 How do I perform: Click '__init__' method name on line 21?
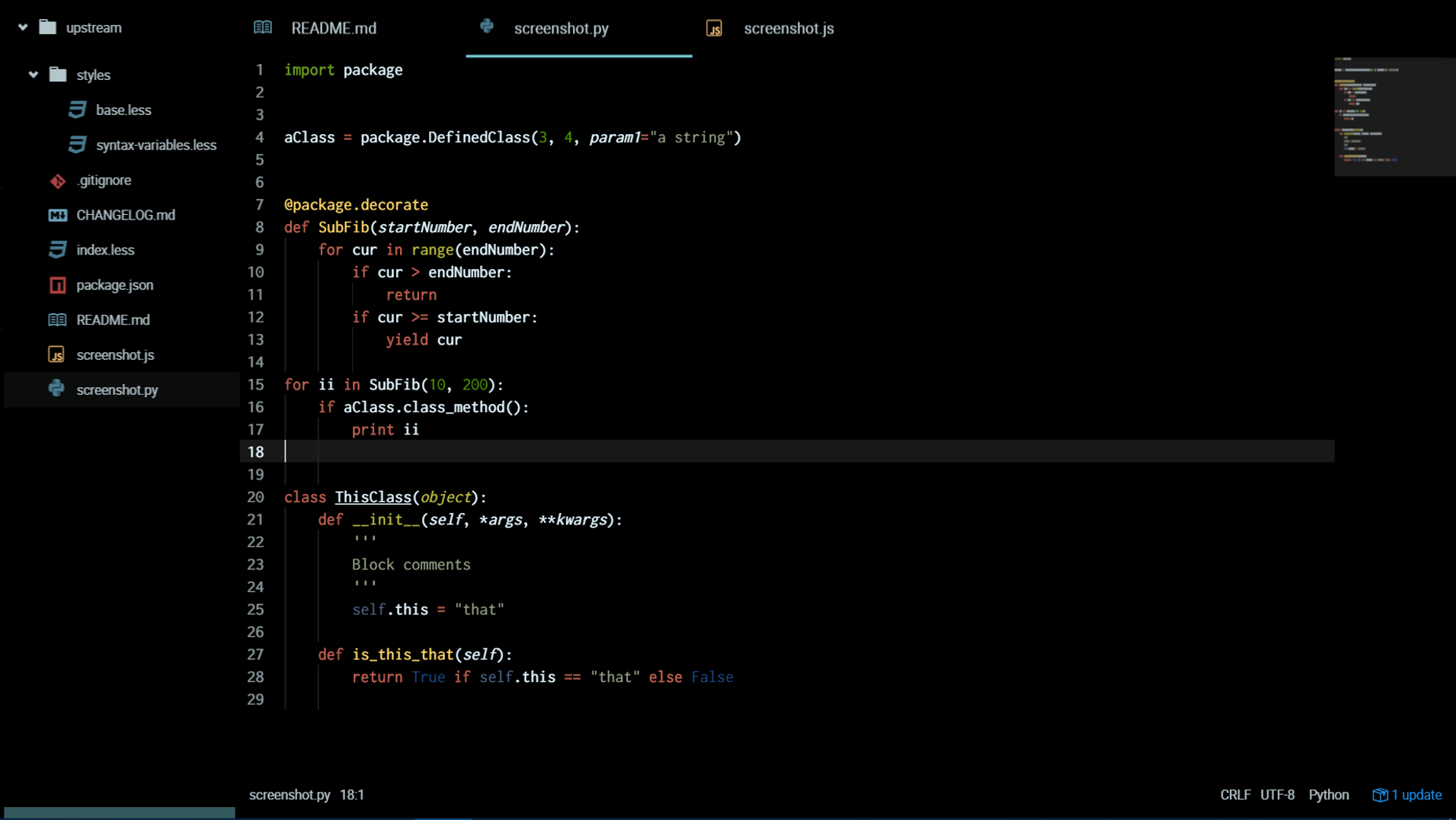tap(386, 520)
